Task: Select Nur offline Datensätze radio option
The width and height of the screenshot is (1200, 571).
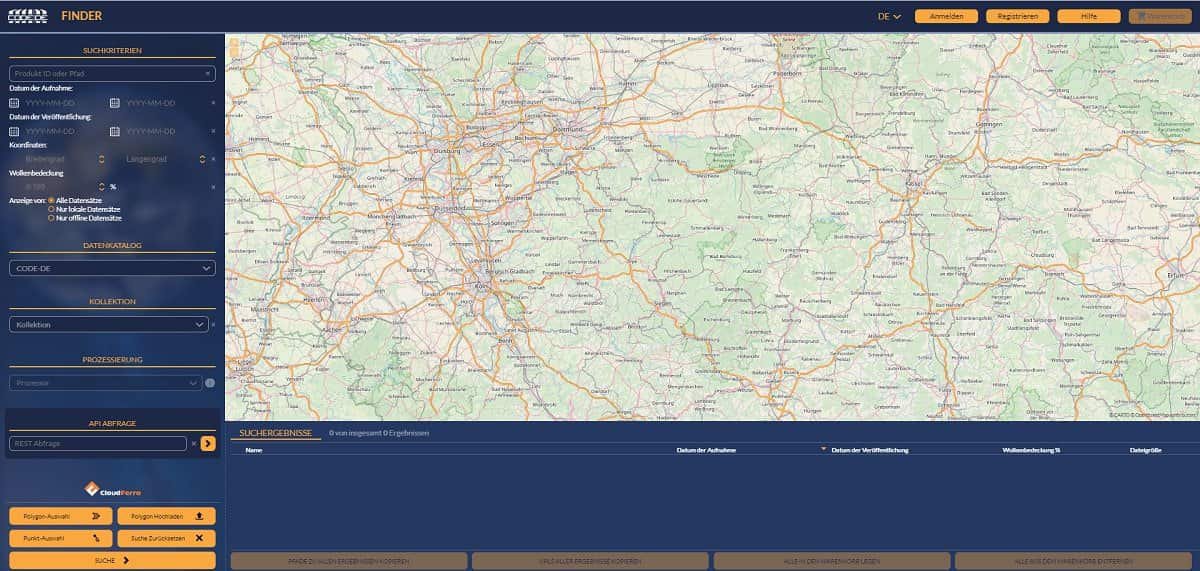Action: [x=51, y=217]
